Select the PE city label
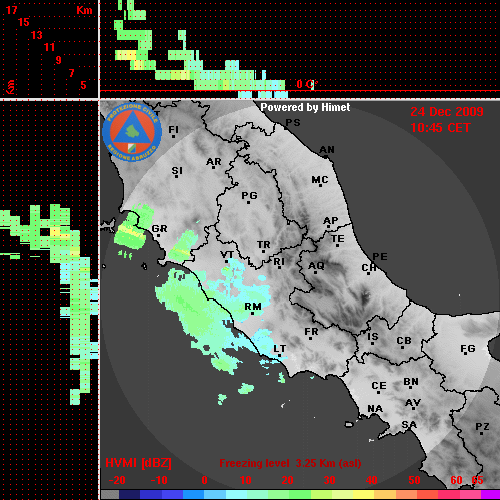This screenshot has width=500, height=500. 380,256
